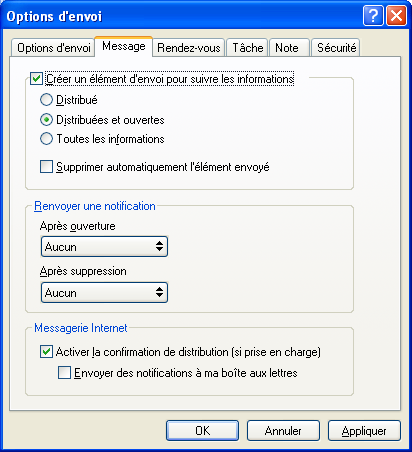Open the Après ouverture dropdown
This screenshot has width=412, height=452.
point(104,247)
